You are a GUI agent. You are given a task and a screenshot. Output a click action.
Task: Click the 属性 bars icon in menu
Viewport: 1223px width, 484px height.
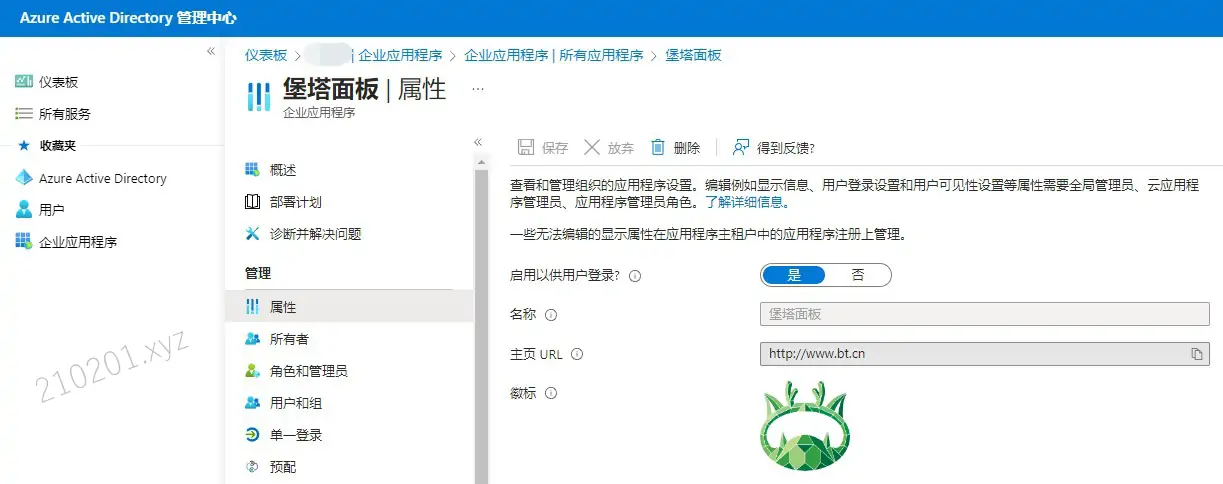(252, 307)
